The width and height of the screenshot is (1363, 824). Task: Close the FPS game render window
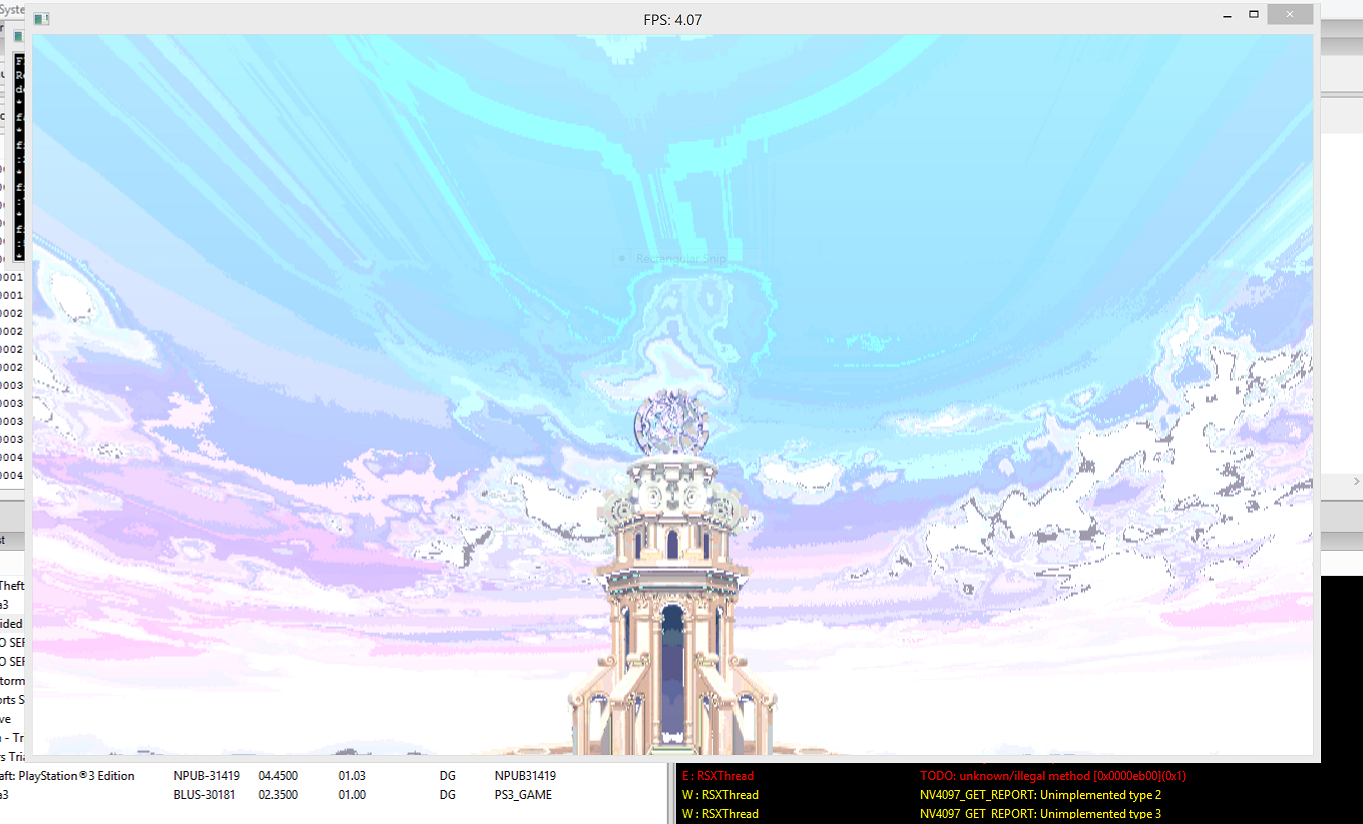pyautogui.click(x=1291, y=15)
